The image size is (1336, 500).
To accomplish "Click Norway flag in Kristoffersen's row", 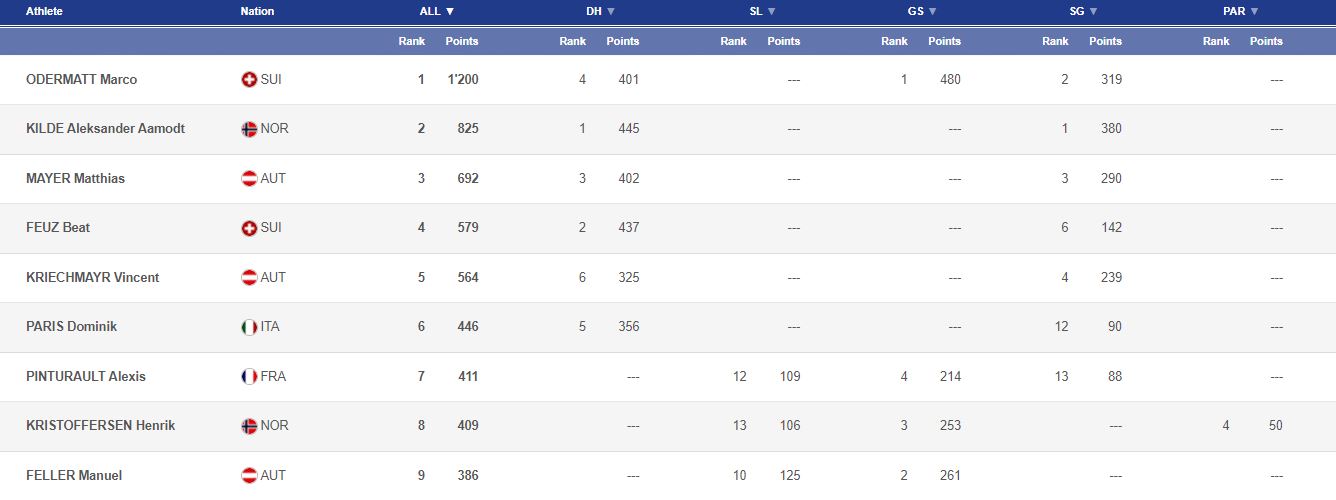I will [249, 426].
